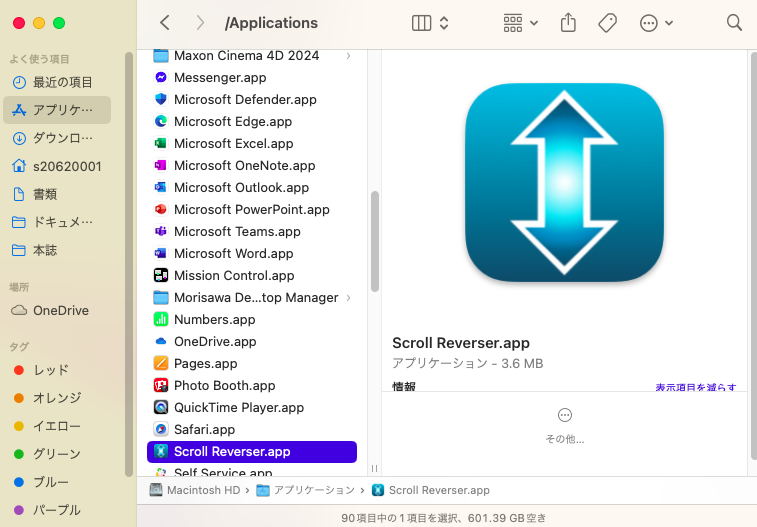This screenshot has height=527, width=757.
Task: Click the large Scroll Reverser preview icon
Action: point(564,182)
